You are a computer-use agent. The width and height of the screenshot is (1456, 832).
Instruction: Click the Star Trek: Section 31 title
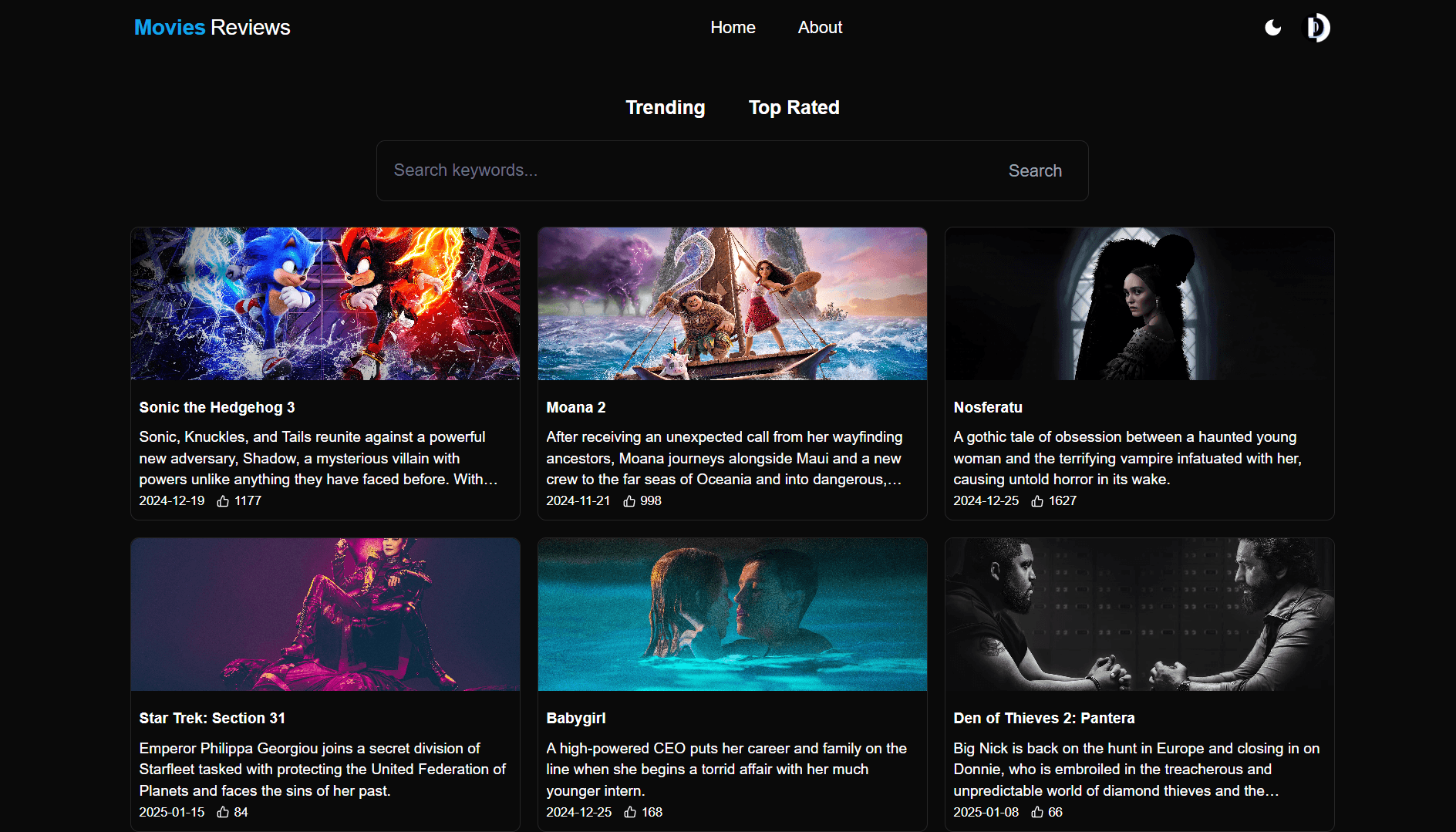[x=212, y=718]
